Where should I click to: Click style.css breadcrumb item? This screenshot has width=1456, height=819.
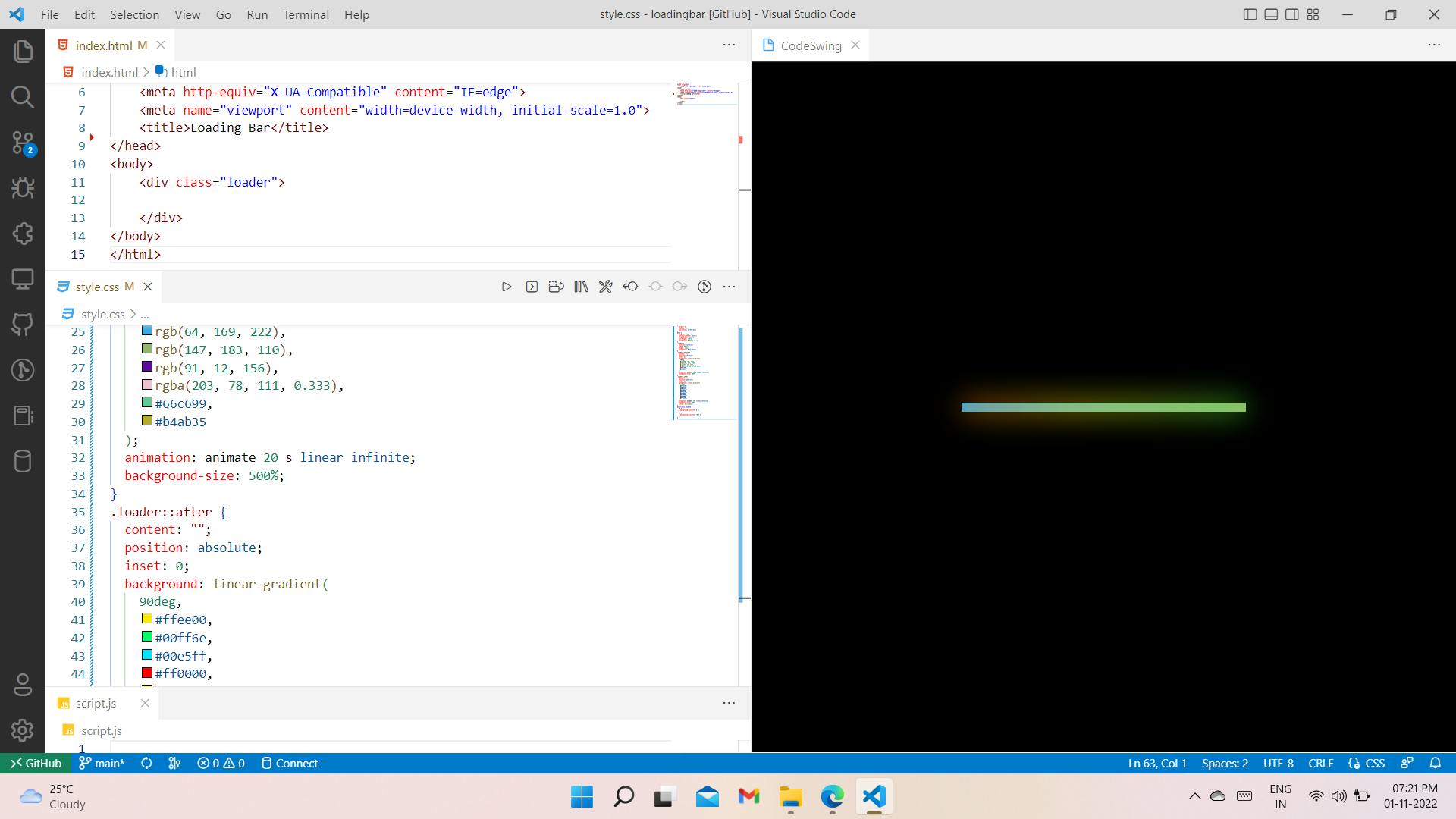(x=94, y=314)
